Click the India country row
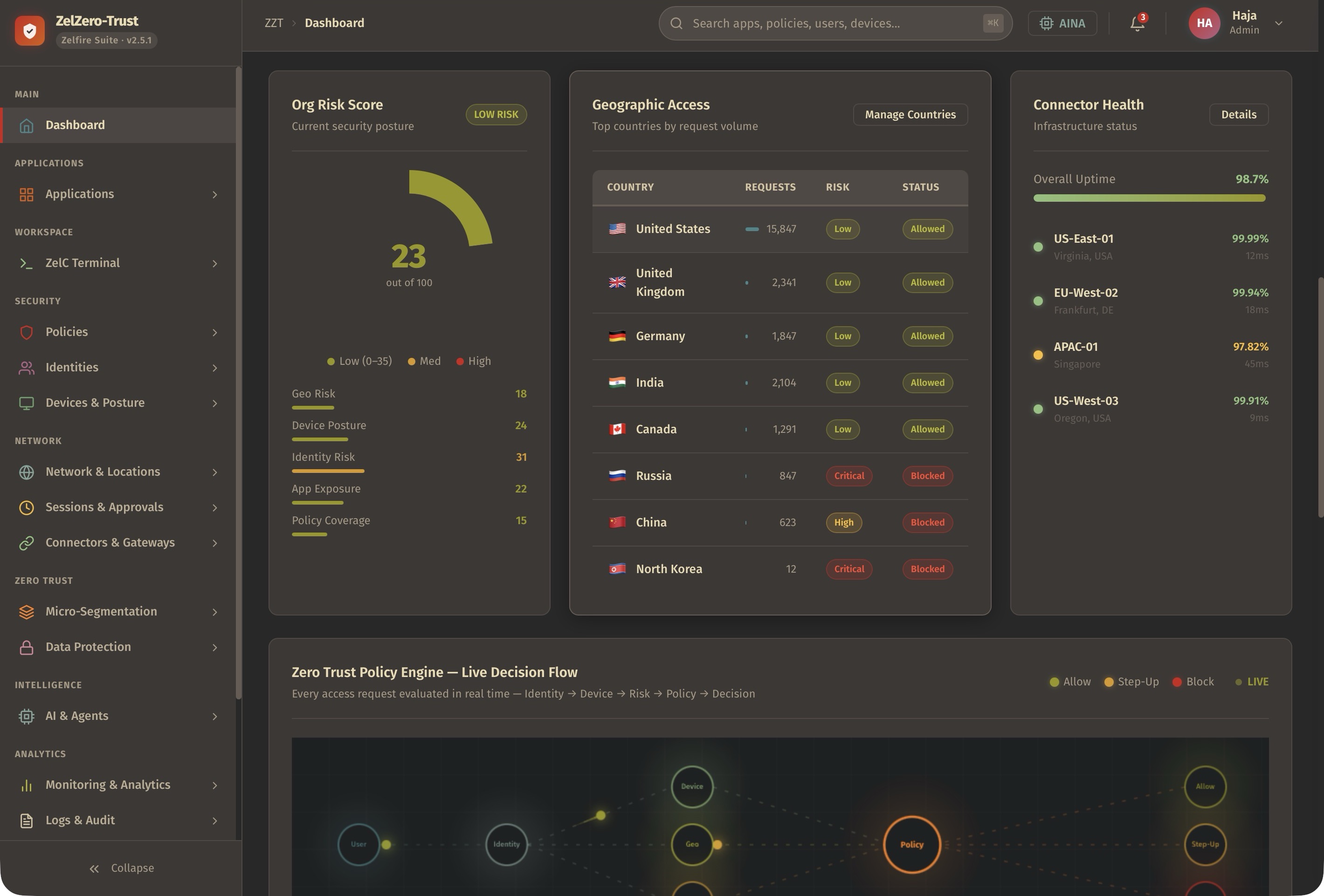Image resolution: width=1324 pixels, height=896 pixels. pyautogui.click(x=780, y=383)
